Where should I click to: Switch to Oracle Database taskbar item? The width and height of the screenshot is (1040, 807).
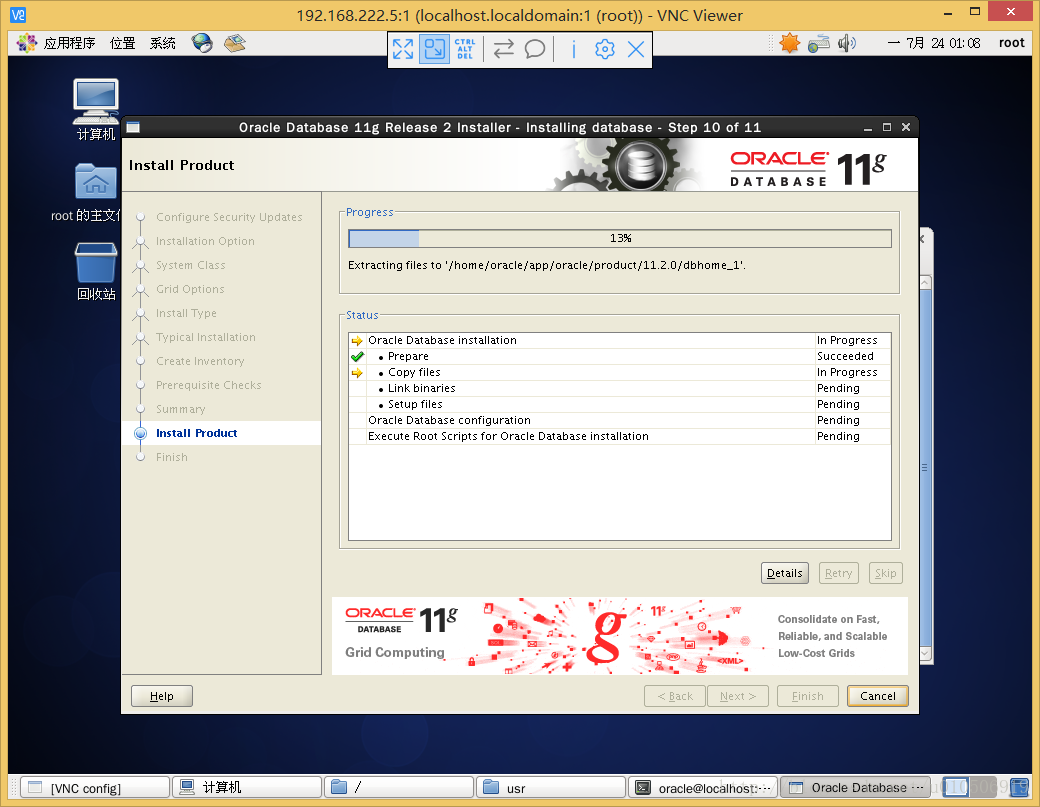pos(855,787)
